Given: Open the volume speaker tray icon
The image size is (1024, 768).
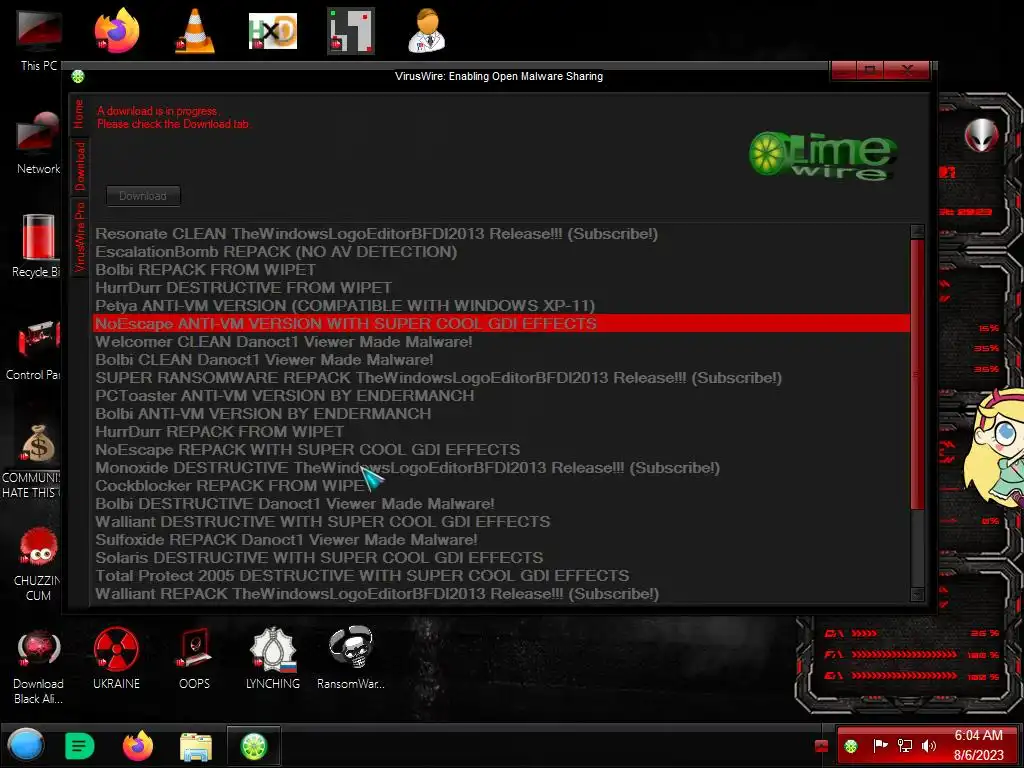Looking at the screenshot, I should pos(928,746).
